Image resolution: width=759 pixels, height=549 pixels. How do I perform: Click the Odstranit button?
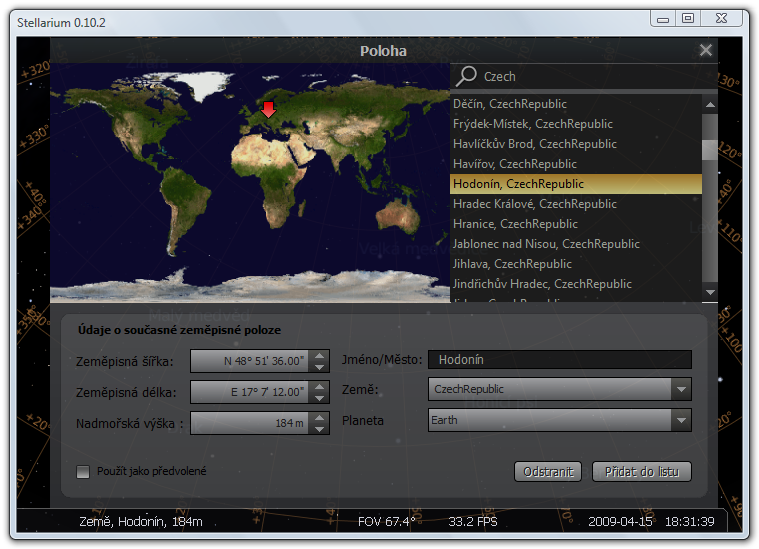548,472
